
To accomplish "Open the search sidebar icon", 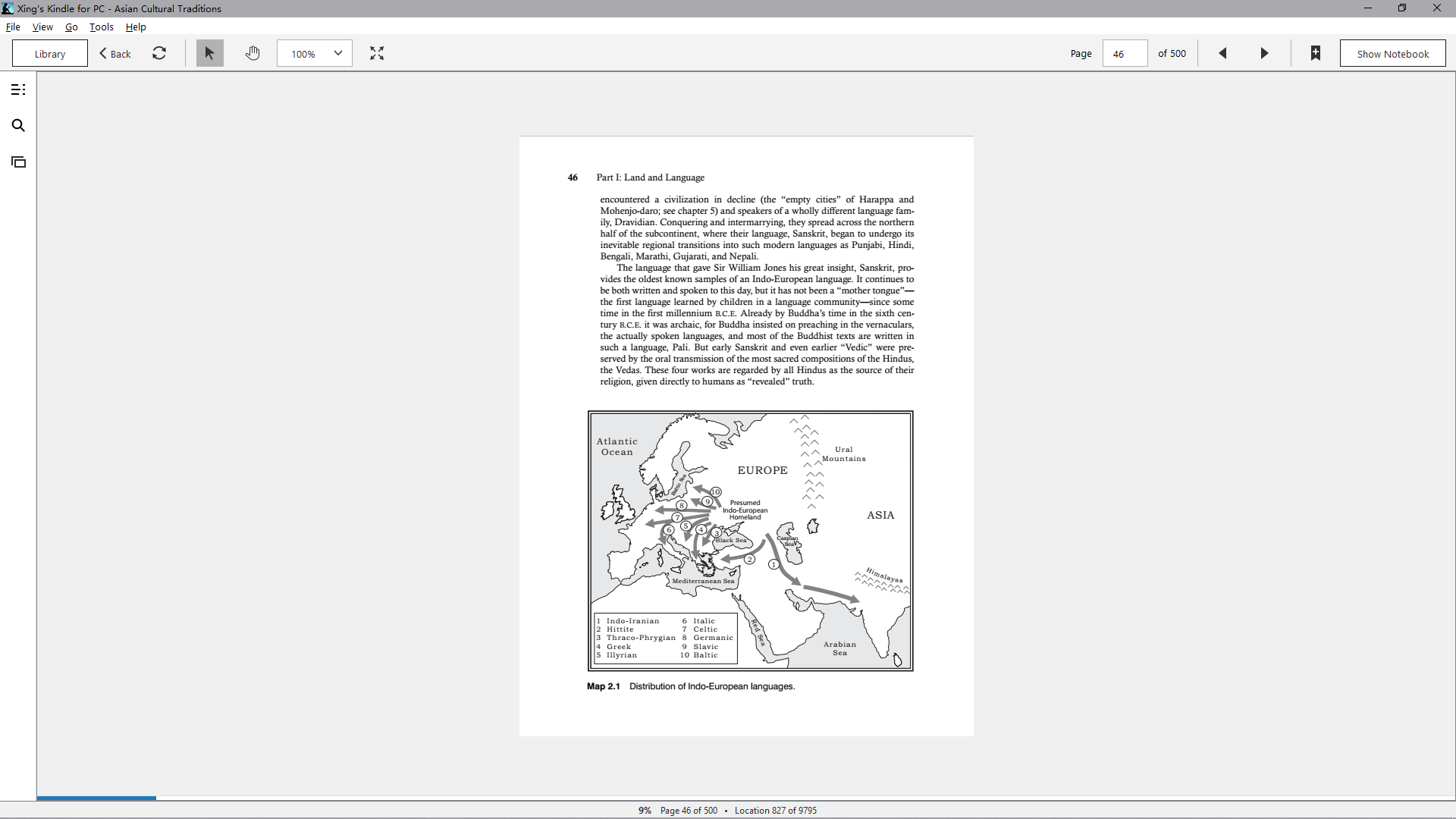I will [x=18, y=126].
